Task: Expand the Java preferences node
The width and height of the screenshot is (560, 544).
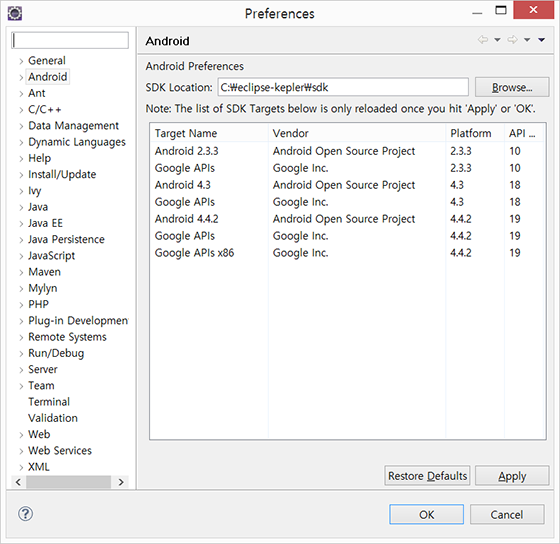Action: [21, 207]
